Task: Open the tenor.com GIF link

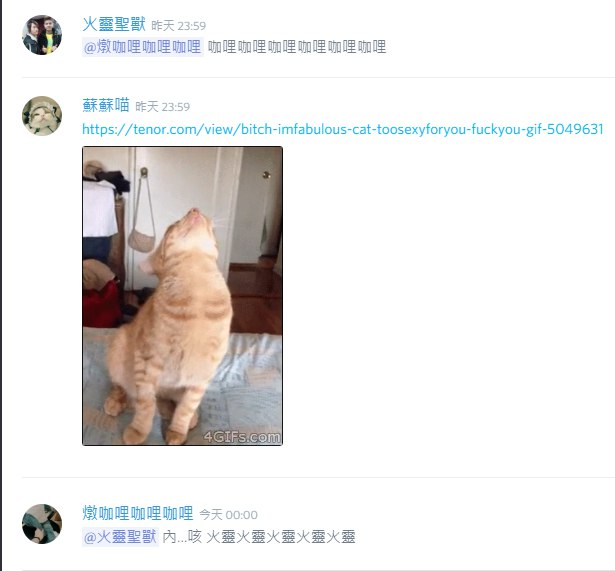Action: (x=342, y=129)
